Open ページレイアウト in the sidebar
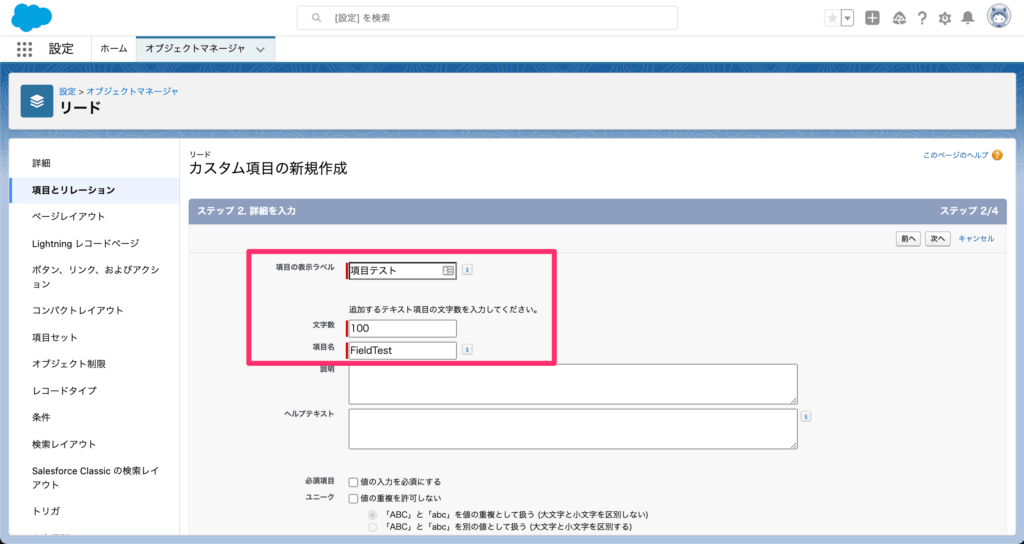Image resolution: width=1024 pixels, height=544 pixels. click(68, 216)
